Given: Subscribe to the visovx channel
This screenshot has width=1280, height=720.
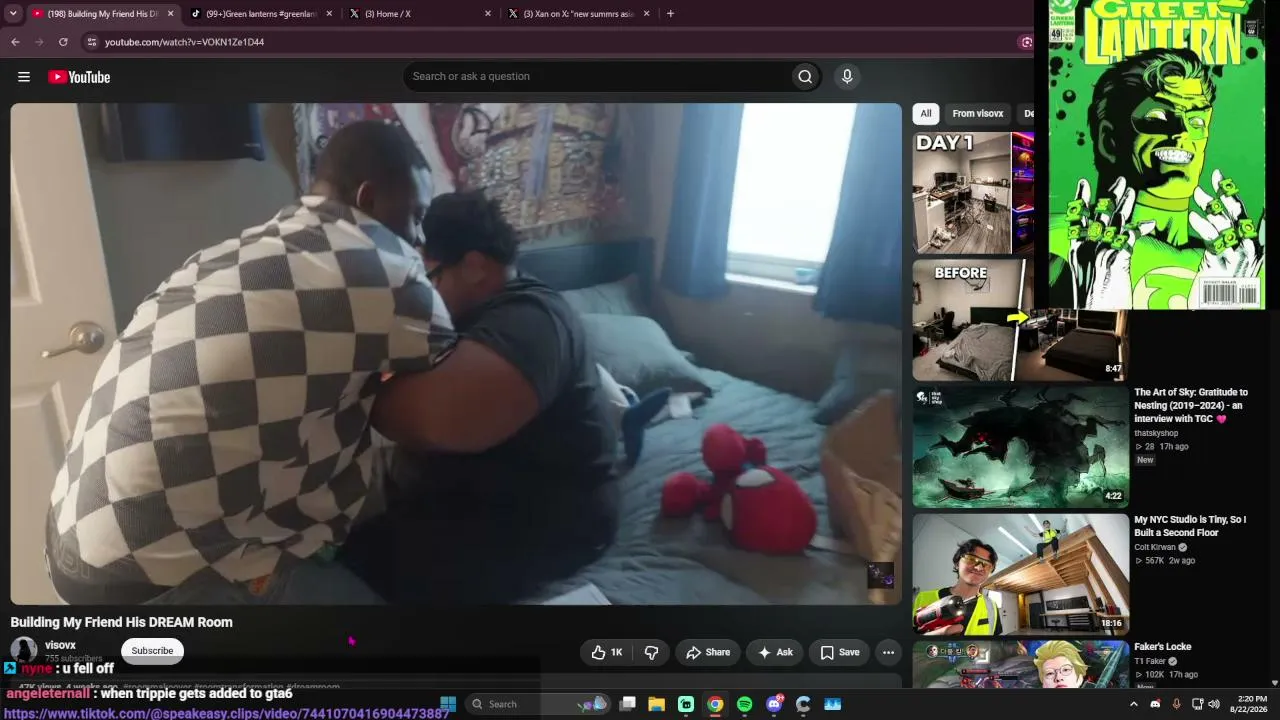Looking at the screenshot, I should (152, 651).
